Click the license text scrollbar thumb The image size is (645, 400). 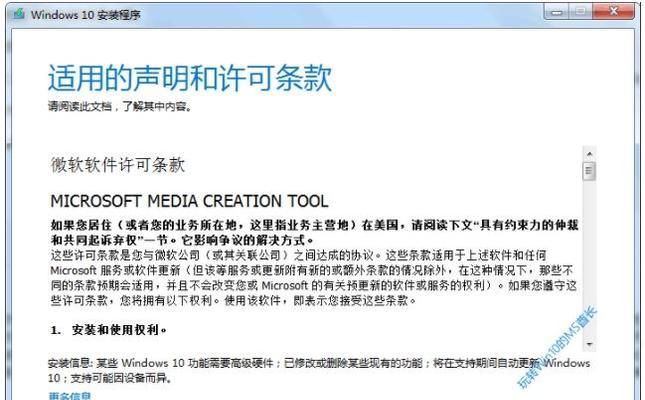(589, 171)
